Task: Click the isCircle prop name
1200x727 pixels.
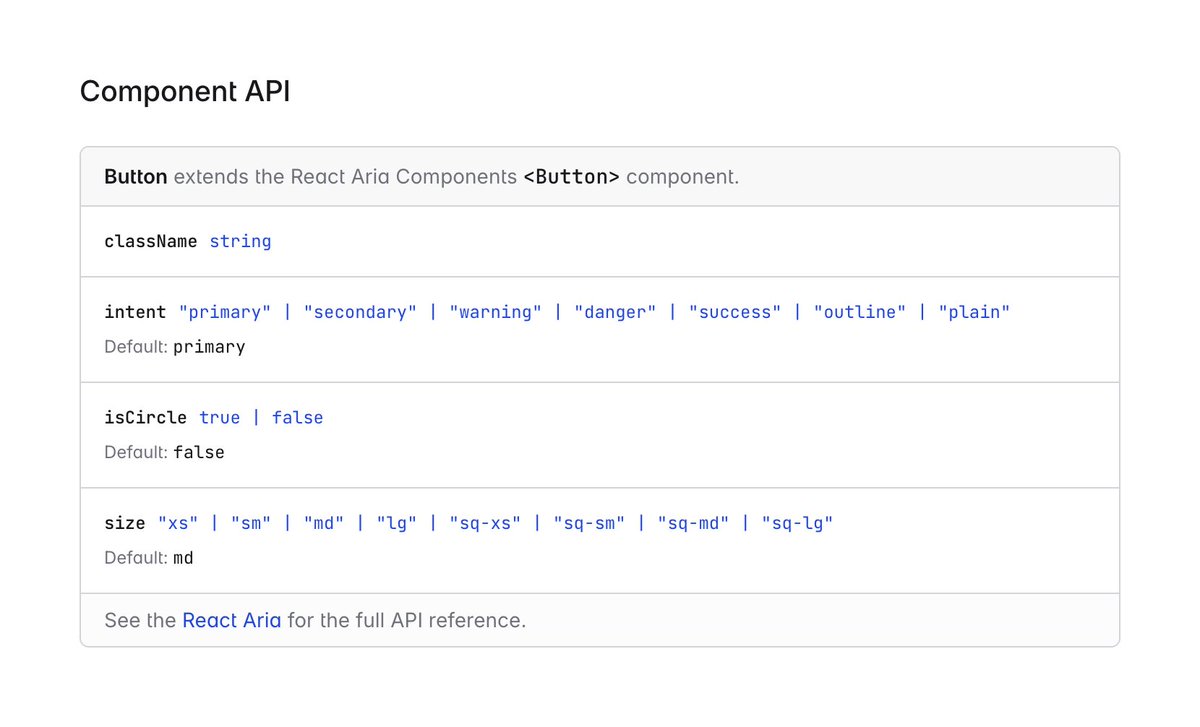Action: pos(146,417)
